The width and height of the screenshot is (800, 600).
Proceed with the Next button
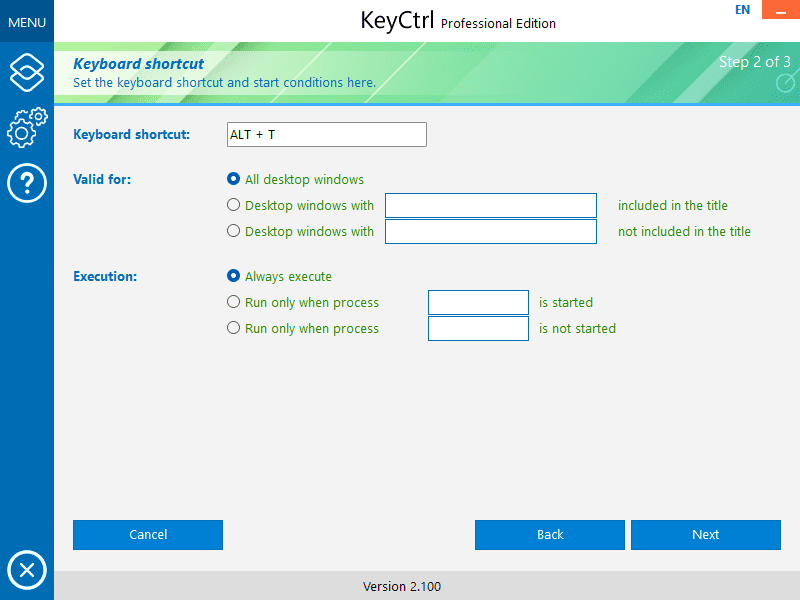[x=706, y=535]
